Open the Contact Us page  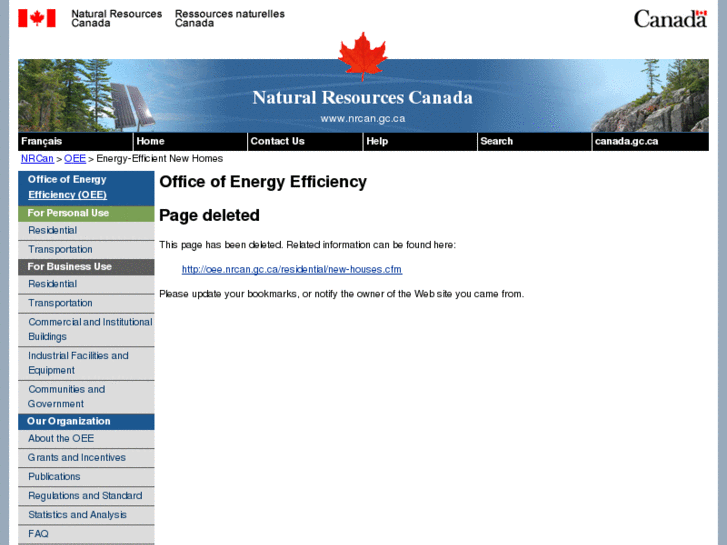(x=277, y=141)
